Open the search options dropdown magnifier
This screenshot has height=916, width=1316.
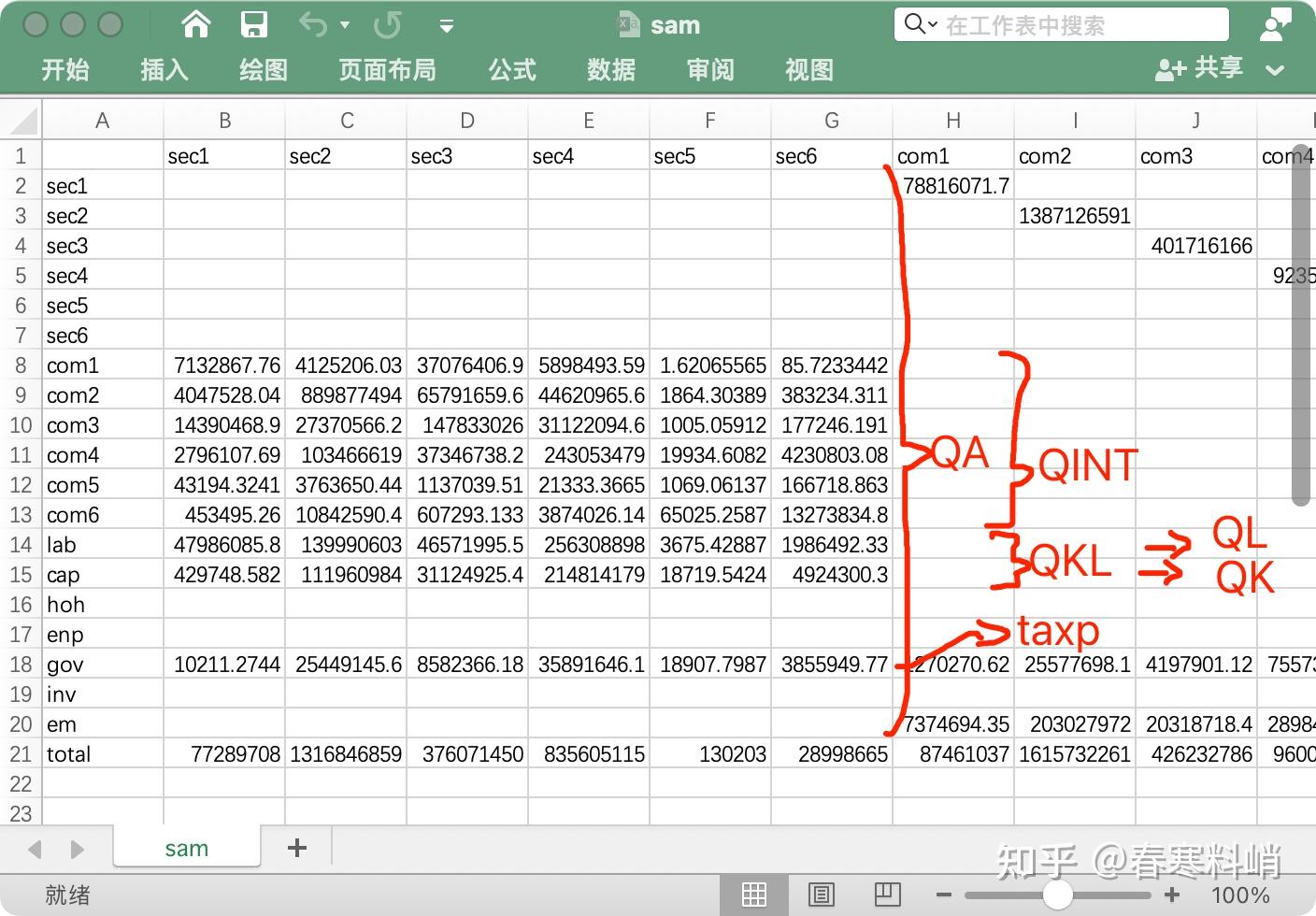921,24
